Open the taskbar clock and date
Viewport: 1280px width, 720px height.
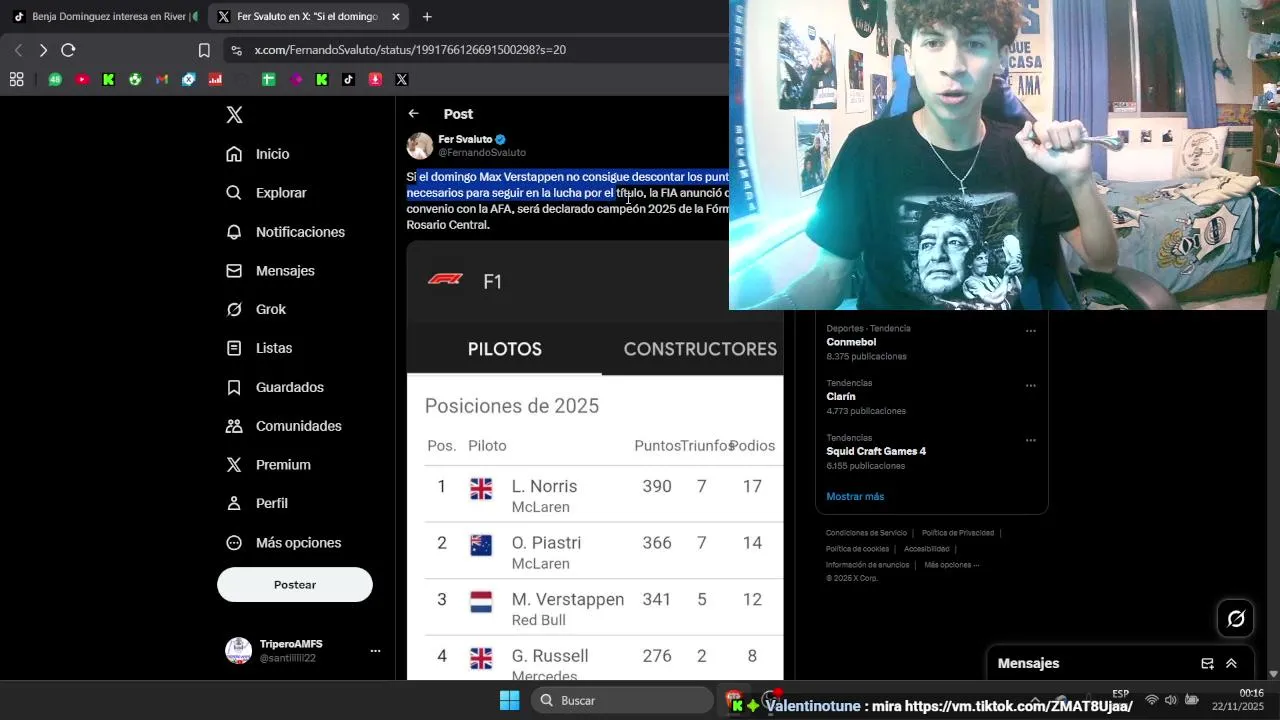[x=1238, y=700]
